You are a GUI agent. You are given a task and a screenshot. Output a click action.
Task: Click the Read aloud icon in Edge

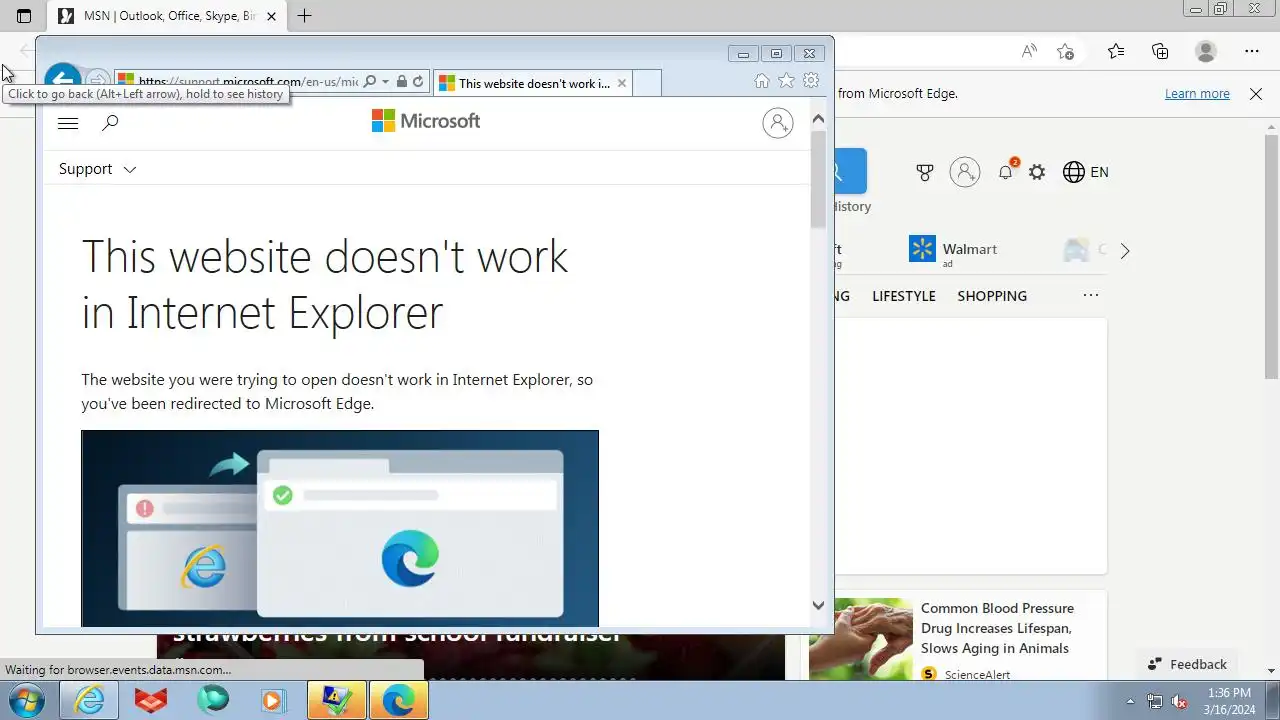point(1029,51)
